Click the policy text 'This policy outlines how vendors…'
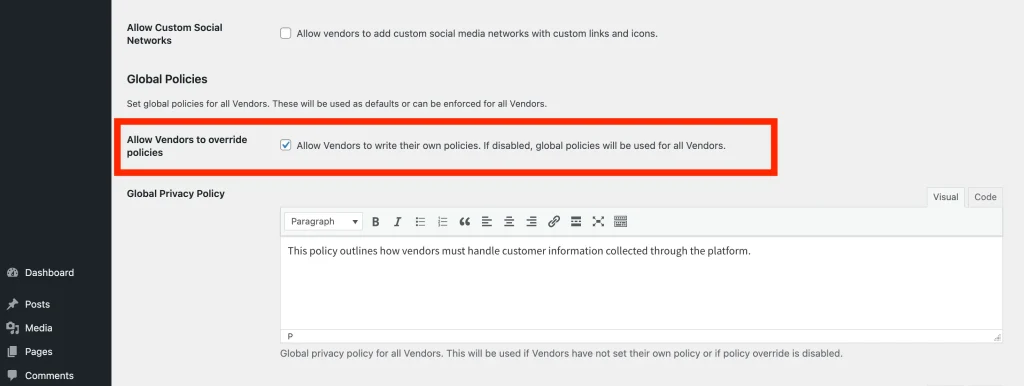 pos(519,251)
